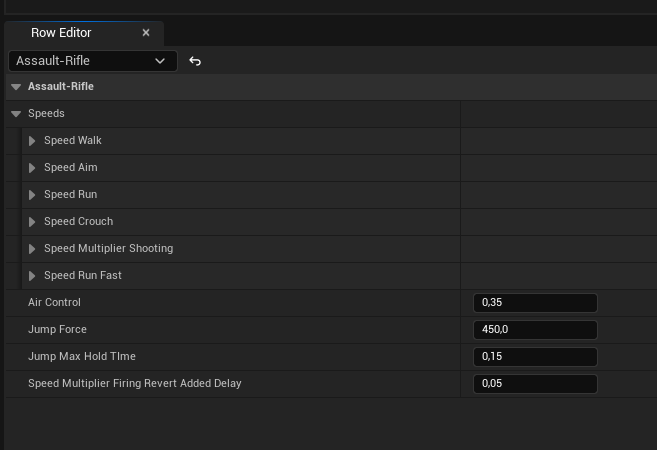
Task: Collapse the Speeds section
Action: click(16, 114)
